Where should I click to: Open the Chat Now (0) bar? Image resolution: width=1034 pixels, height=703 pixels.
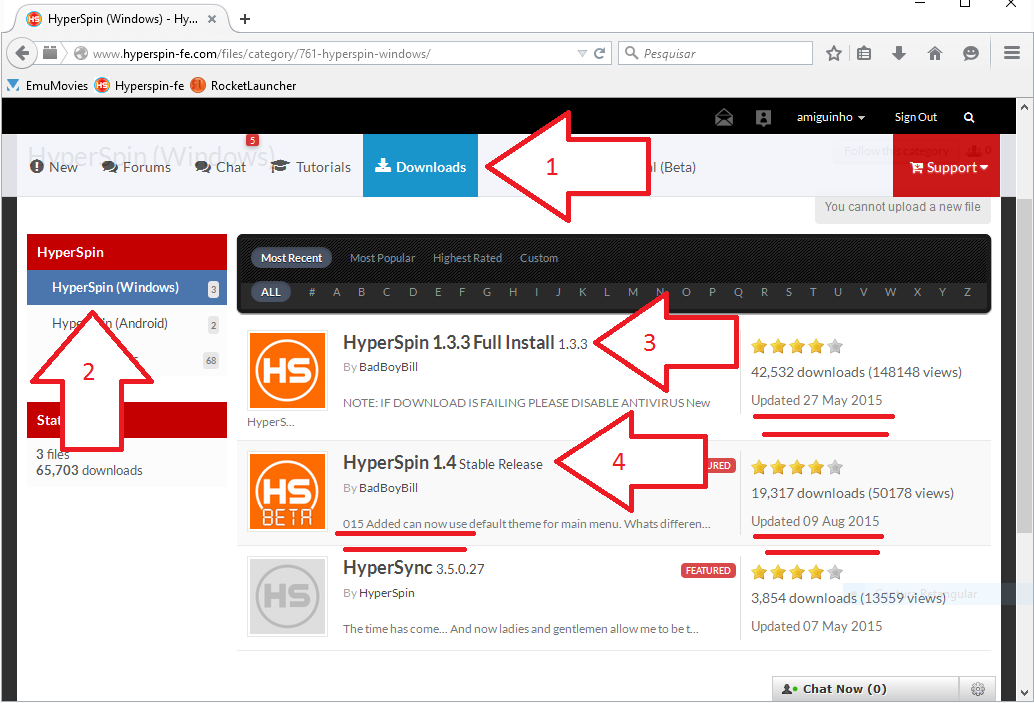click(865, 689)
